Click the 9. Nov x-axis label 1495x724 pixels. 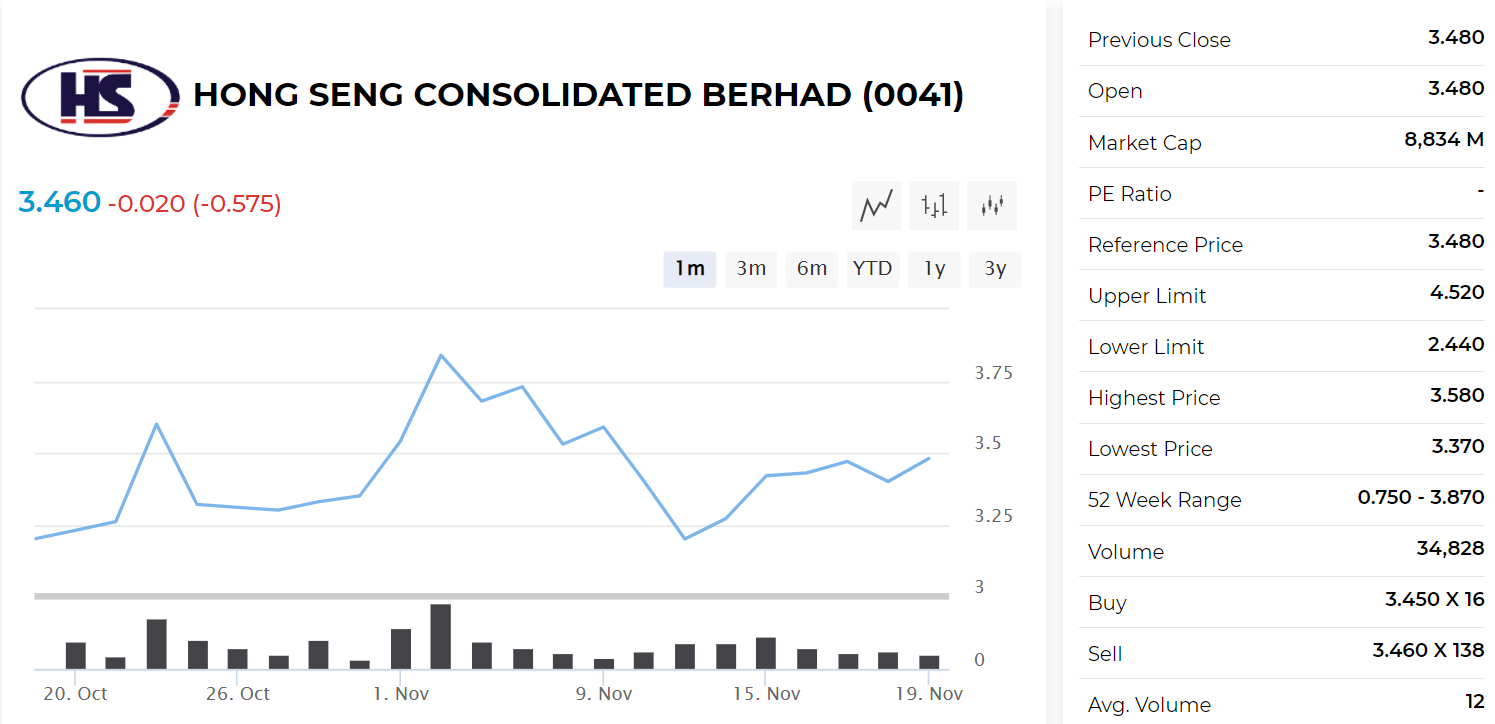pyautogui.click(x=604, y=694)
